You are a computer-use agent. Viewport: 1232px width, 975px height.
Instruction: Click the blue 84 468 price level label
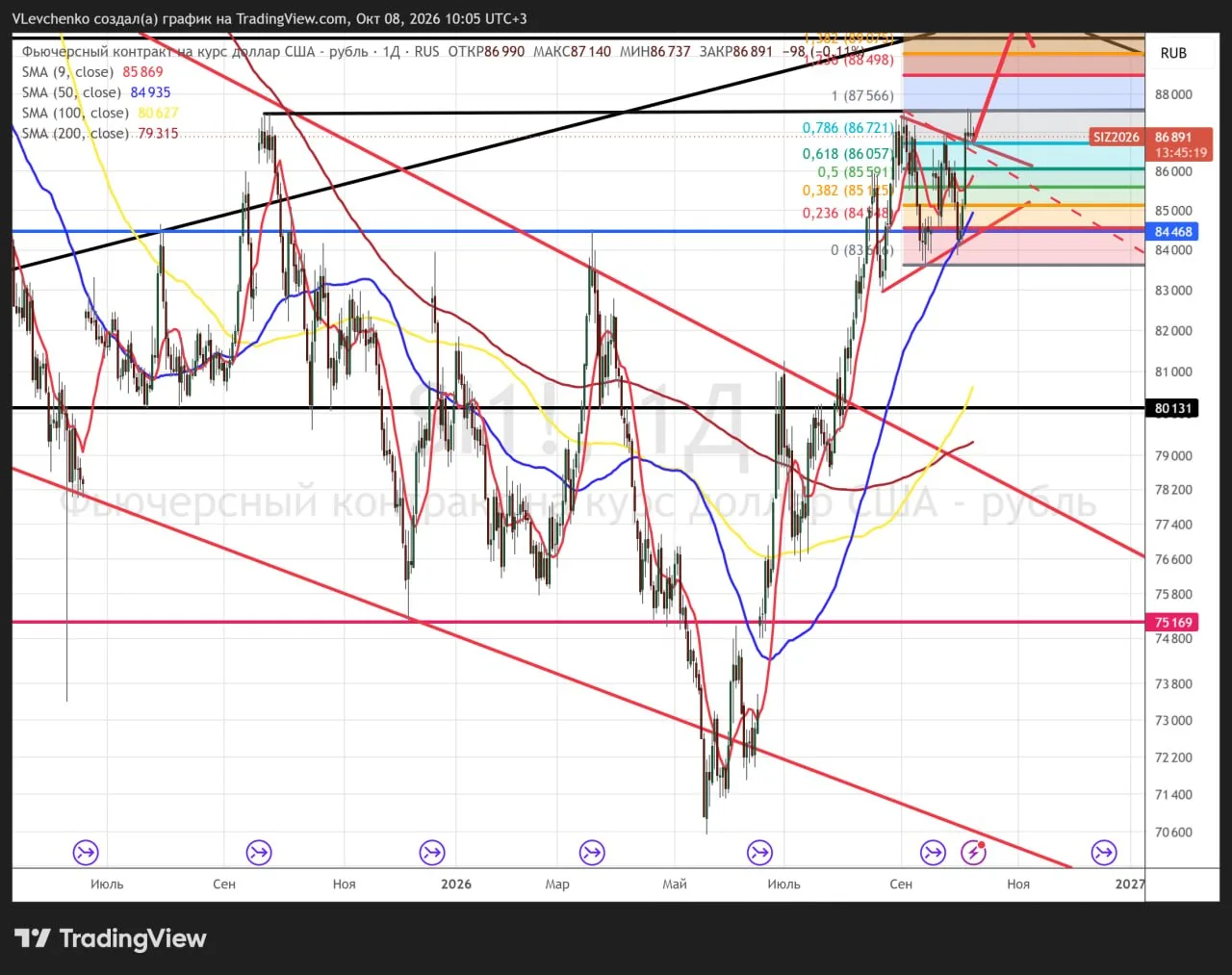pos(1173,232)
